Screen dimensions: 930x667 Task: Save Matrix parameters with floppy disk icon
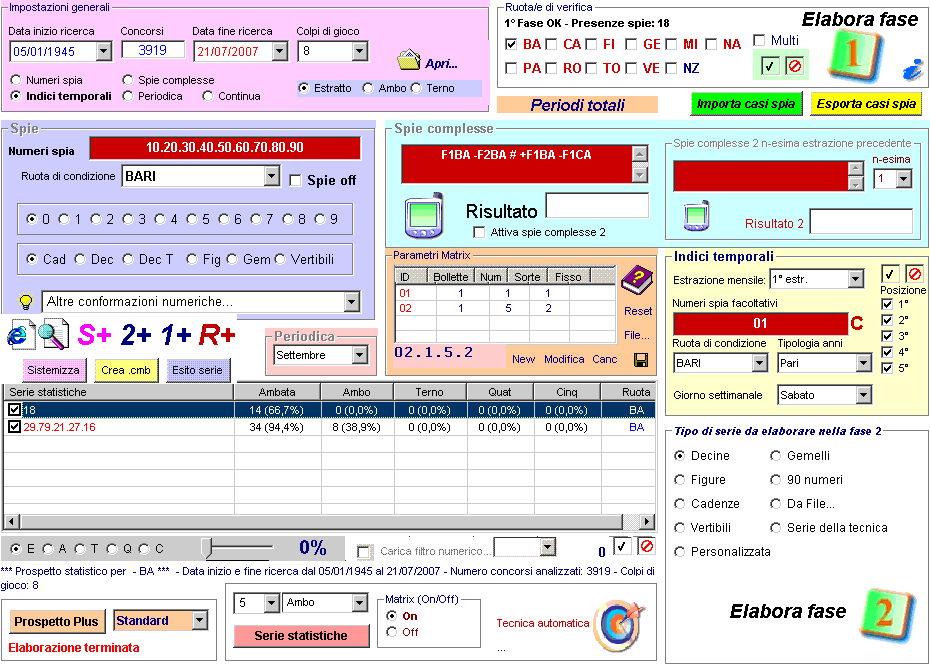(641, 359)
